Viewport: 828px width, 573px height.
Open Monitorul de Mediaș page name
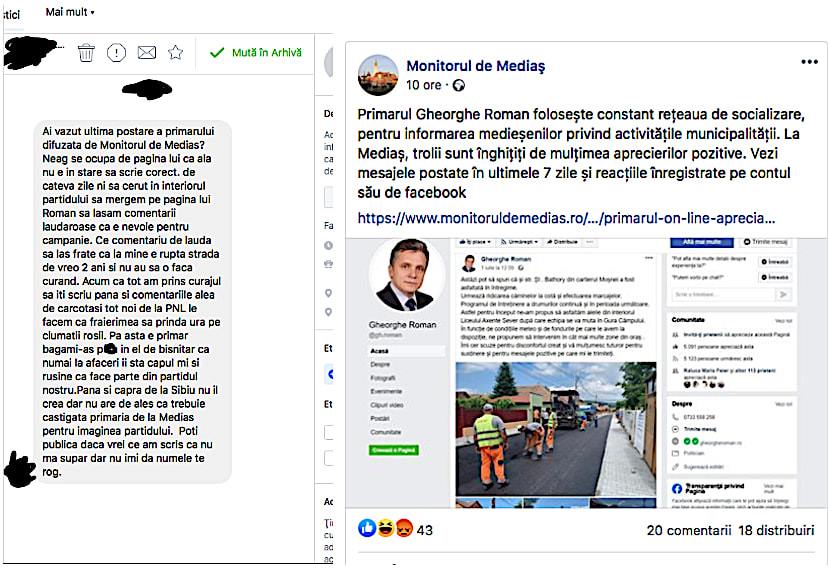click(475, 66)
